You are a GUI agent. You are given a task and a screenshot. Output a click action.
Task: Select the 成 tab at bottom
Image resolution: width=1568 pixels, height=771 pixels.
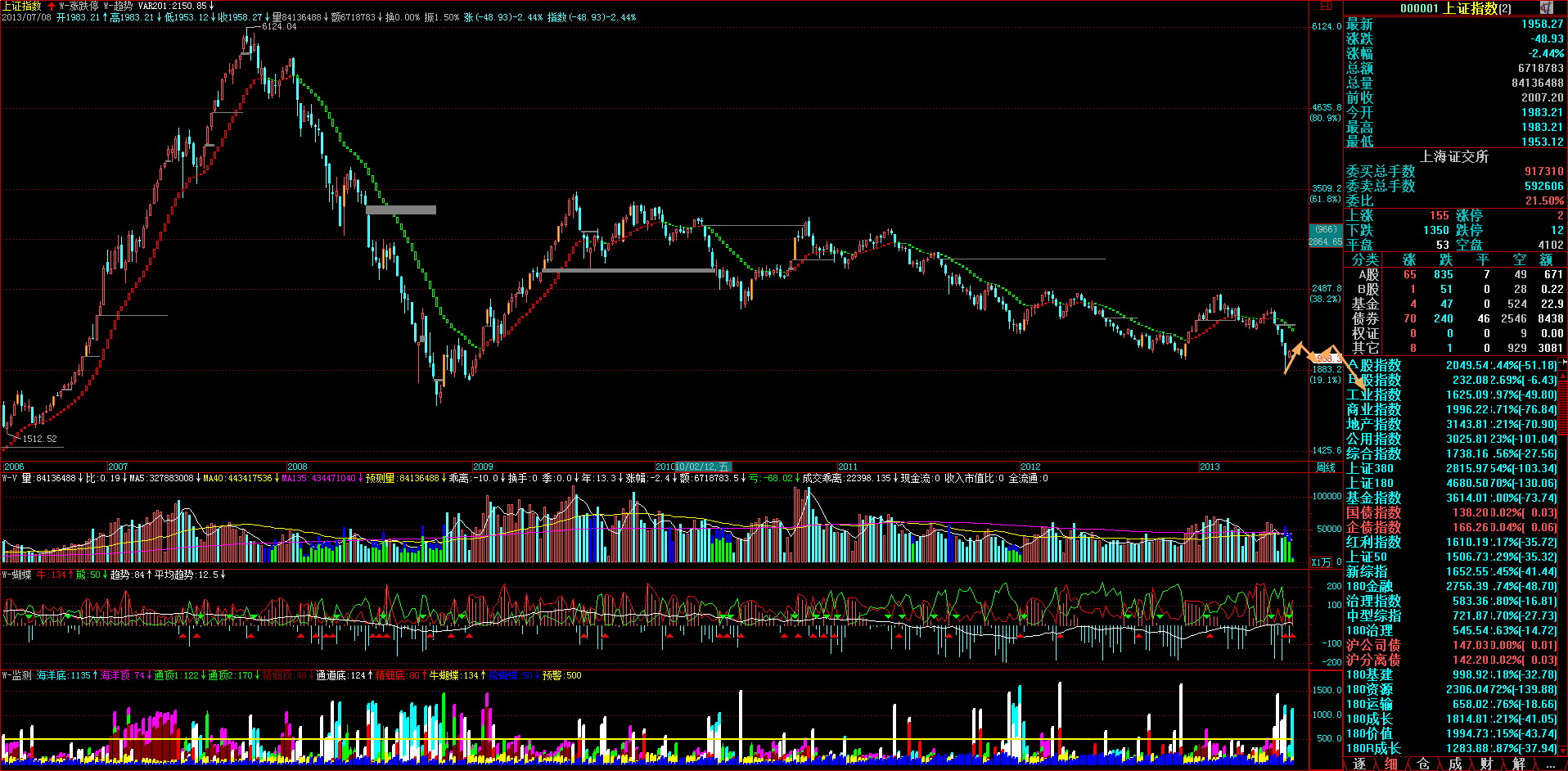1455,764
